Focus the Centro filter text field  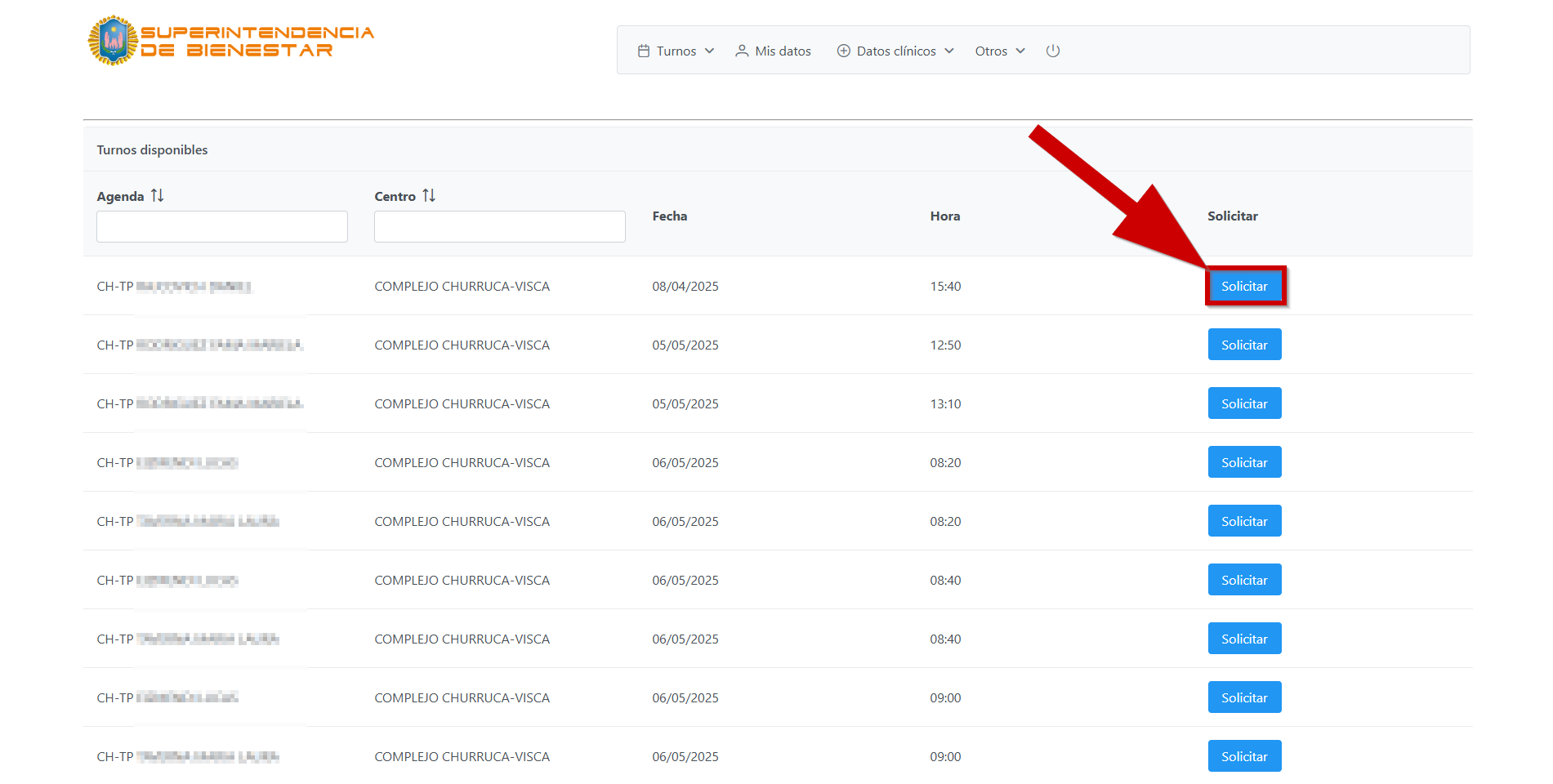[500, 226]
